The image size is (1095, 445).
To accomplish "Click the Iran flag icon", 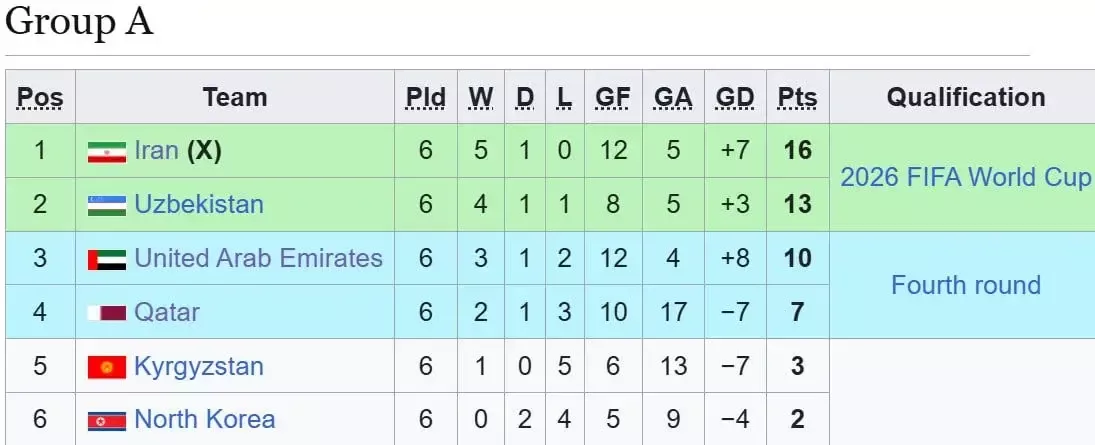I will [x=107, y=152].
